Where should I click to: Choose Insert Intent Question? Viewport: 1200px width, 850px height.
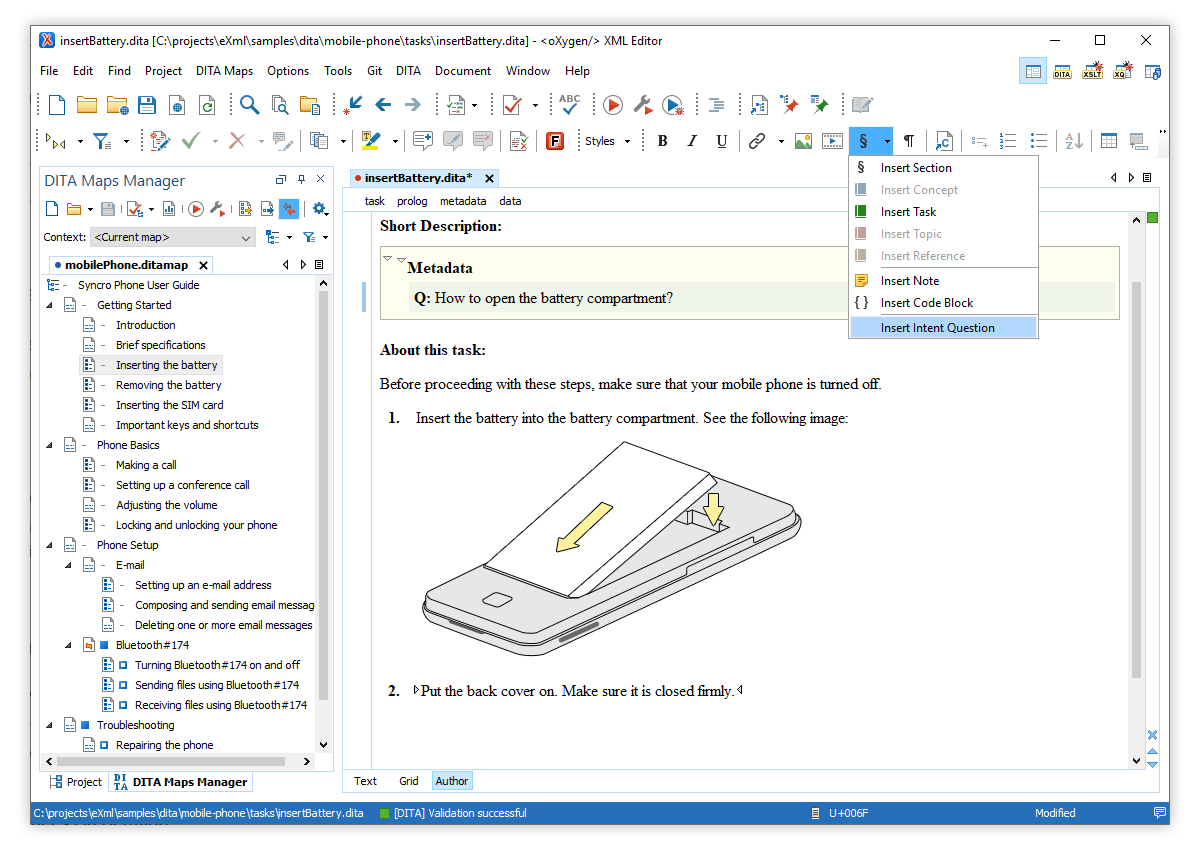click(944, 328)
